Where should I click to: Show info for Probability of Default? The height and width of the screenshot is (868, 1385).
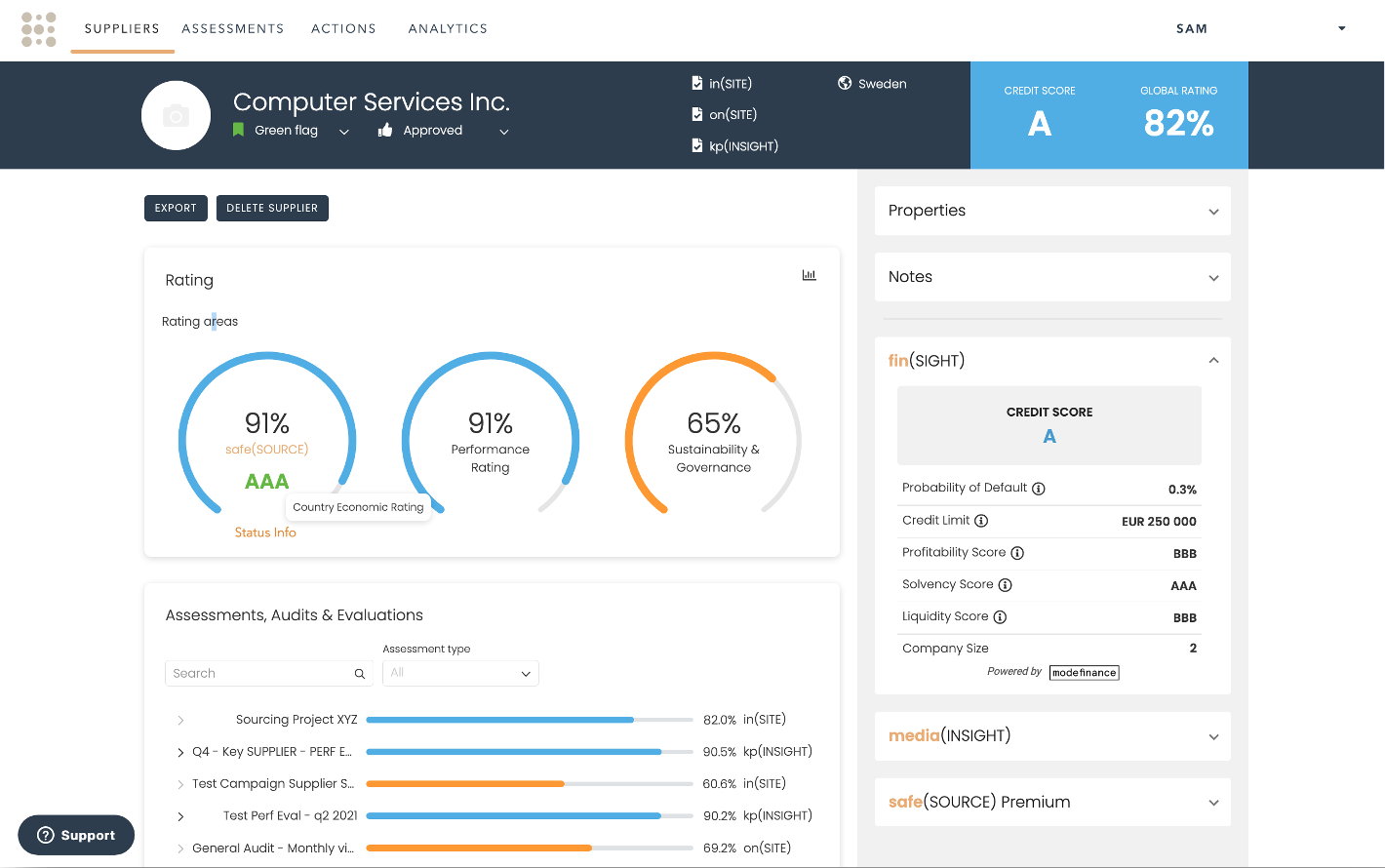pos(1039,489)
